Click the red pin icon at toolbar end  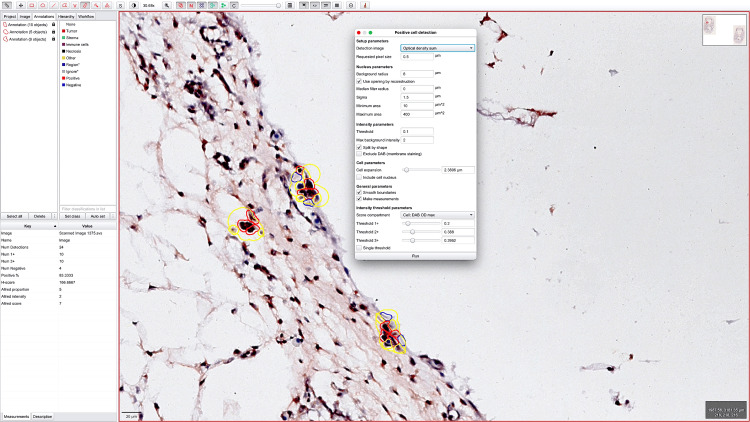364,5
